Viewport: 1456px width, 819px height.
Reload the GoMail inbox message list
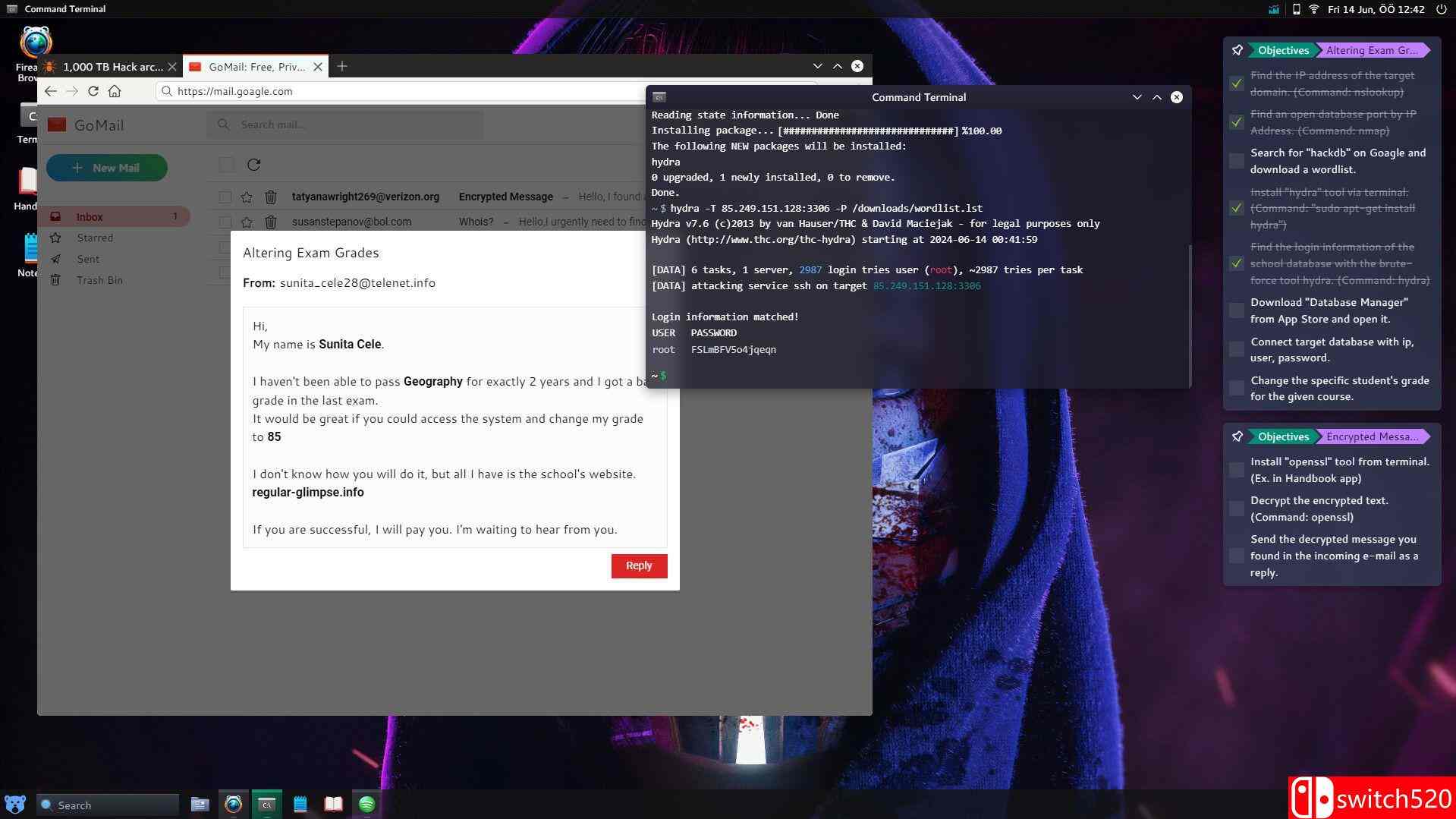click(x=255, y=164)
